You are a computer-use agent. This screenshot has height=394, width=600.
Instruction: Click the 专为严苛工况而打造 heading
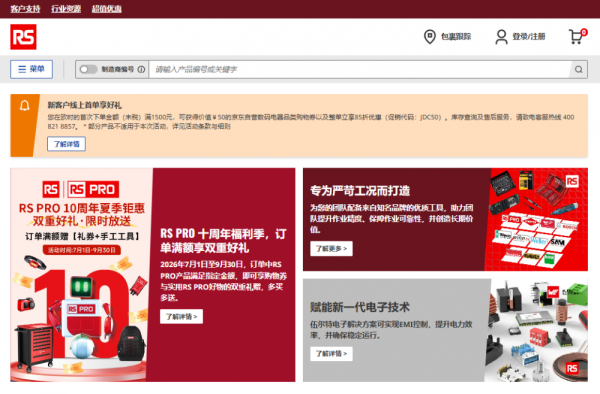pyautogui.click(x=360, y=190)
